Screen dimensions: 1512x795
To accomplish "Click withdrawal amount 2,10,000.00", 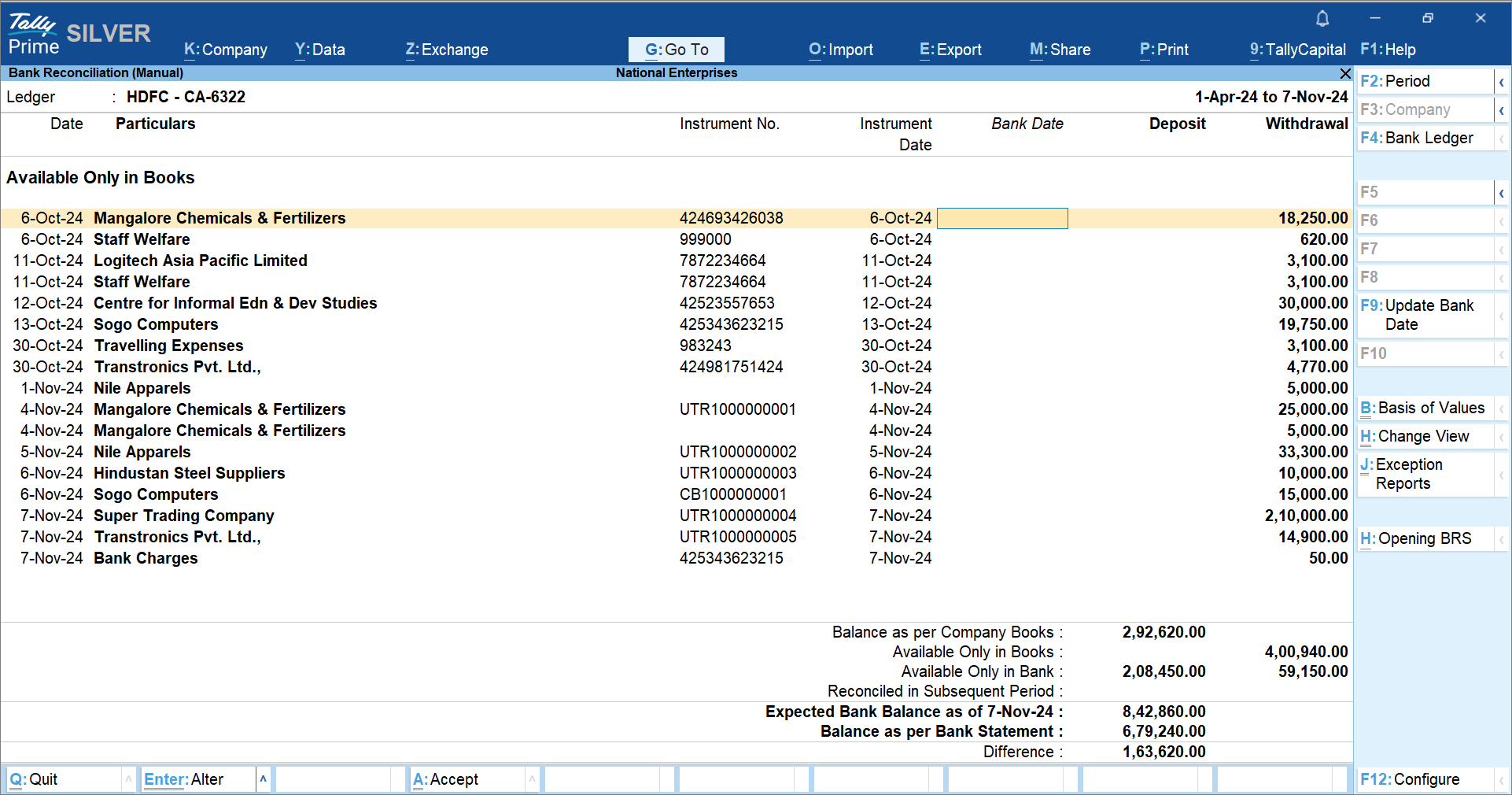I will click(x=1306, y=516).
